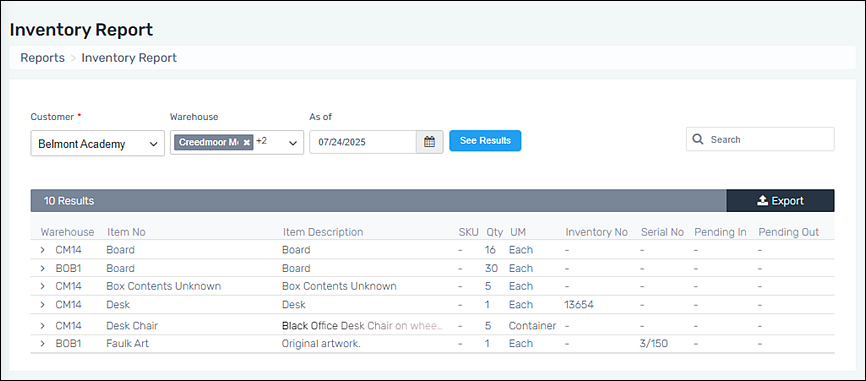Click the Pending Out column header
Image resolution: width=866 pixels, height=381 pixels.
789,232
